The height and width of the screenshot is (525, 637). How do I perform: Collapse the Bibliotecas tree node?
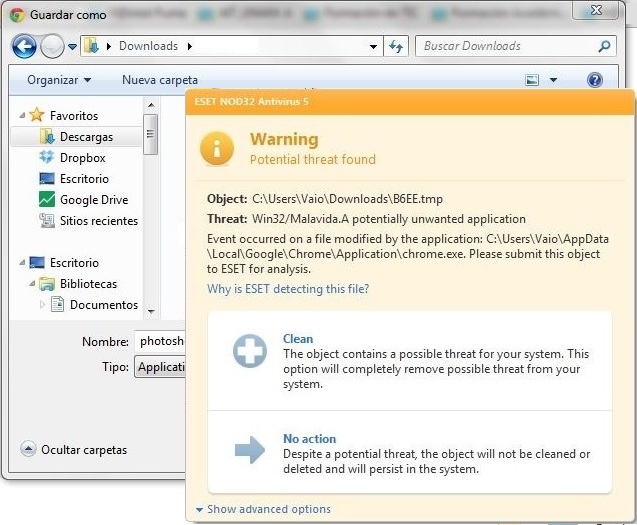pos(32,284)
